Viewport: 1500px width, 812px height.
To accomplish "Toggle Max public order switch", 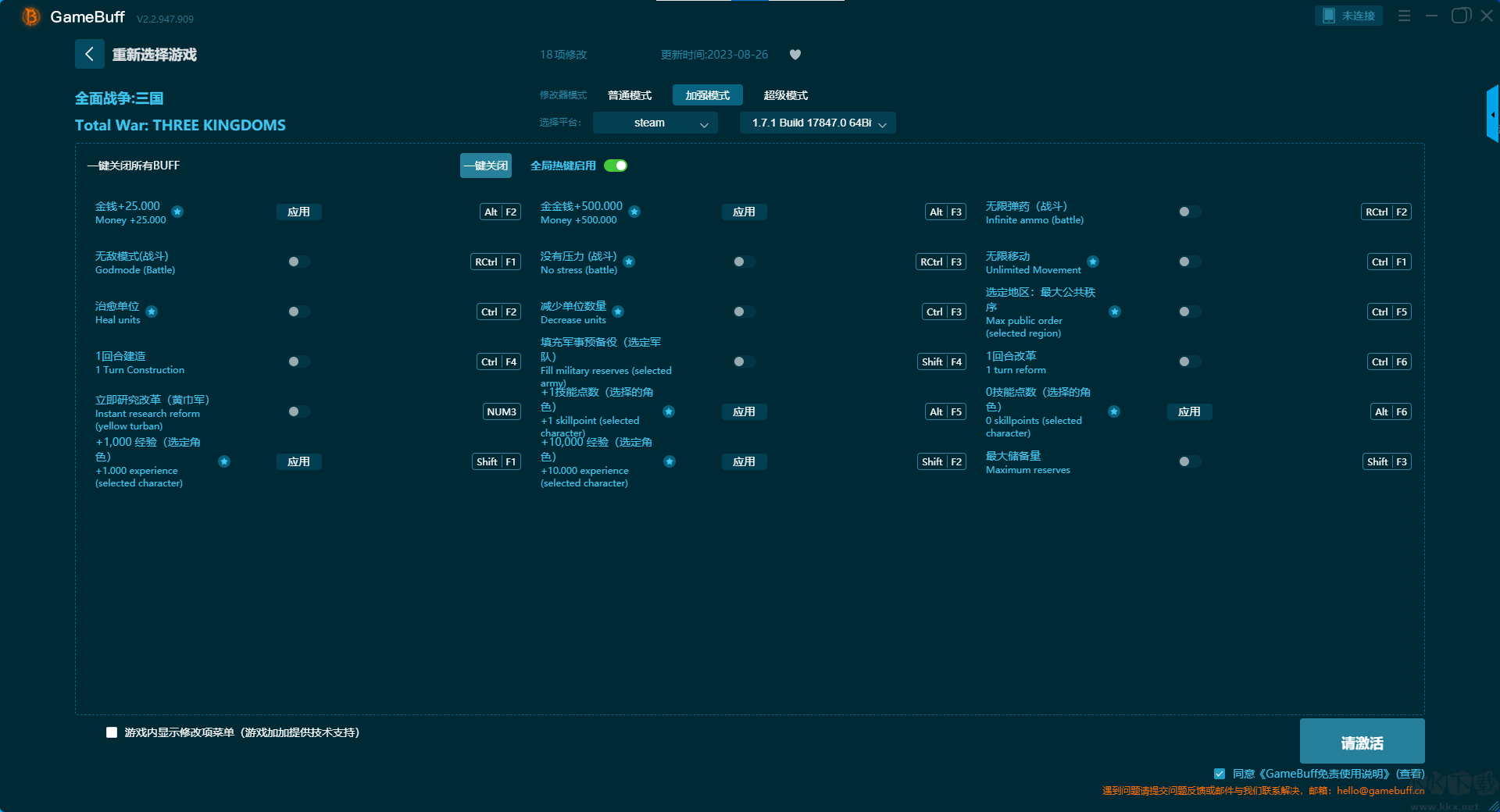I will 1190,312.
